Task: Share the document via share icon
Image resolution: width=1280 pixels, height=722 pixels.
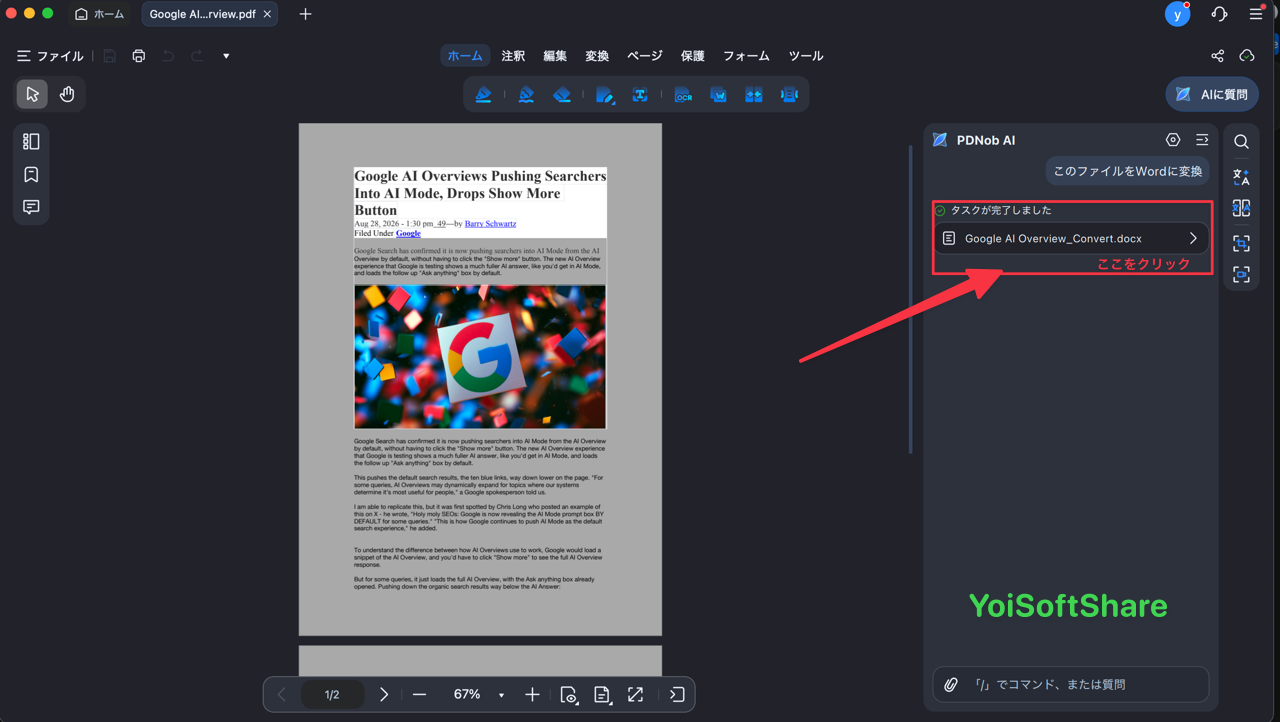Action: pyautogui.click(x=1217, y=56)
